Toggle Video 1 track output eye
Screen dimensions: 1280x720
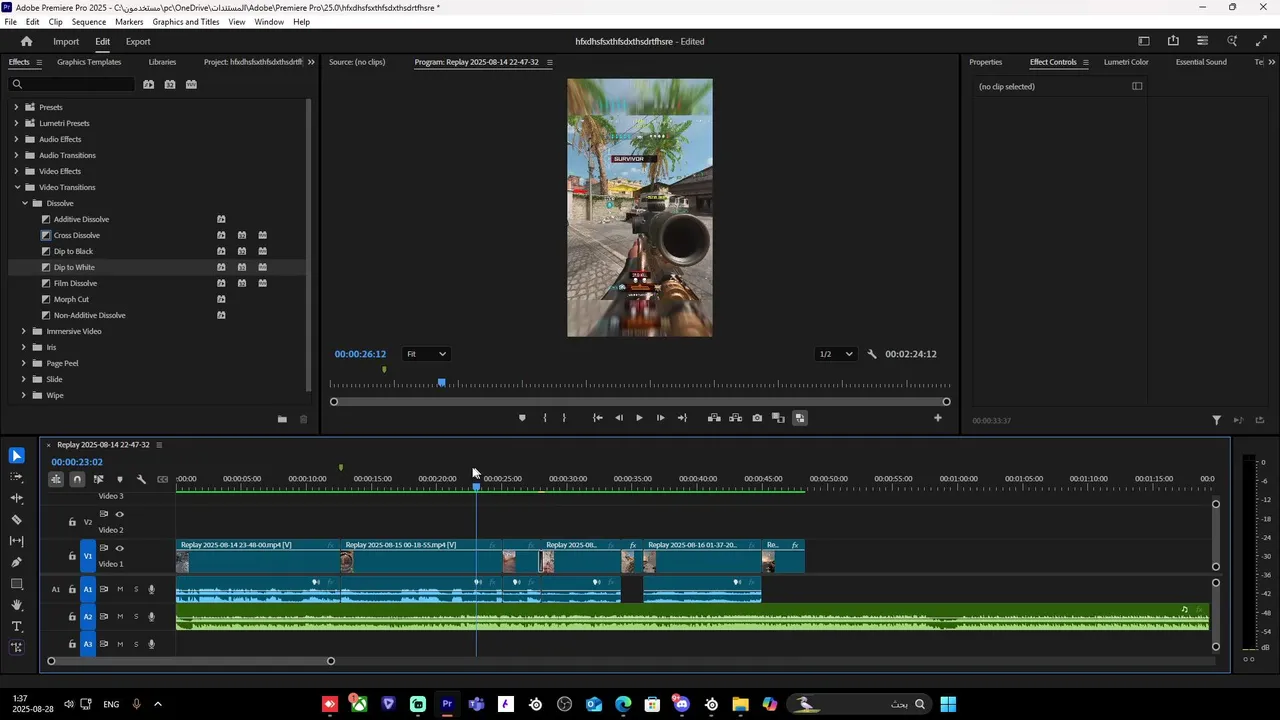click(120, 548)
